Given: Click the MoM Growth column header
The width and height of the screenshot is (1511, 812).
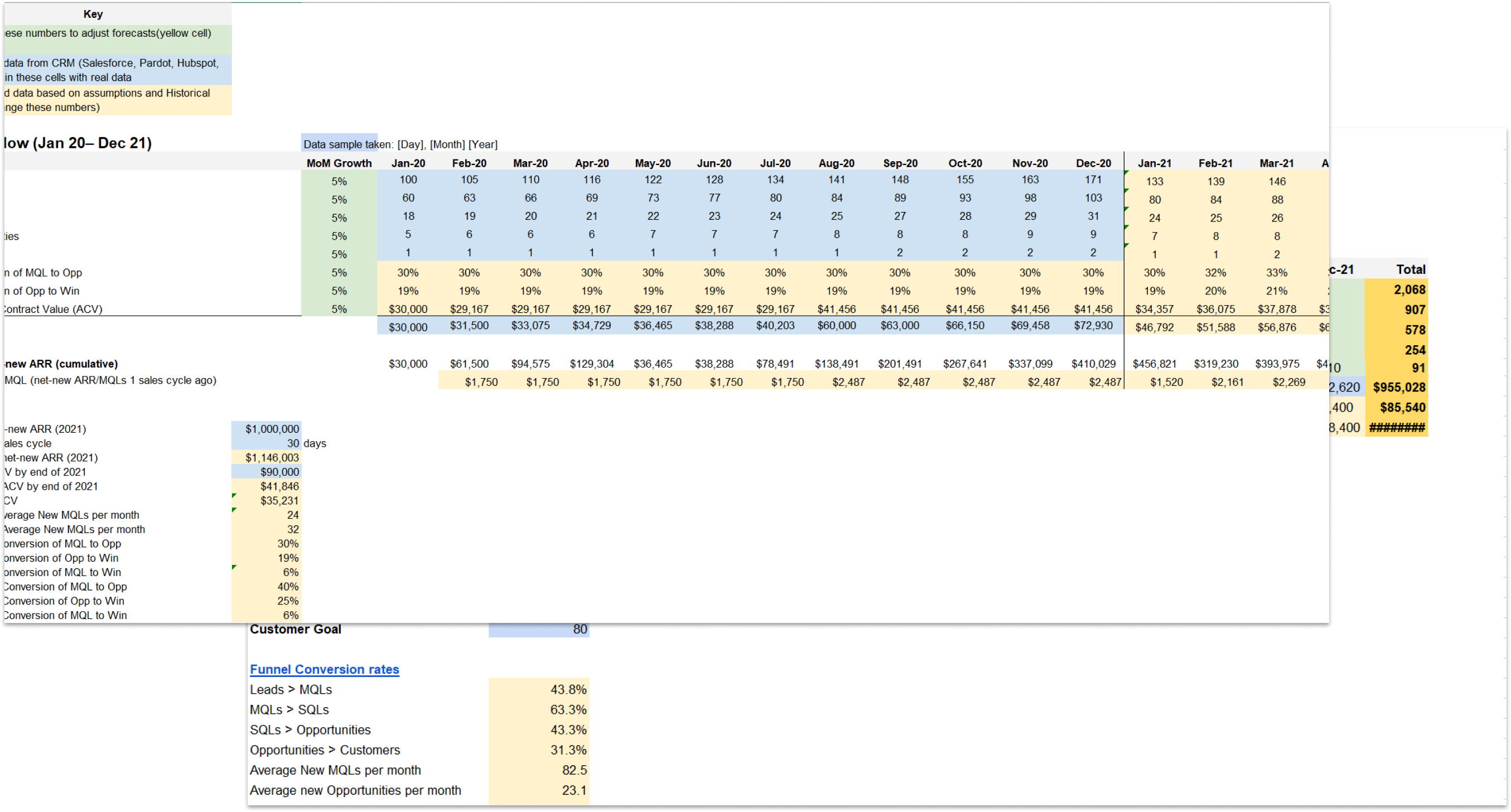Looking at the screenshot, I should 339,163.
